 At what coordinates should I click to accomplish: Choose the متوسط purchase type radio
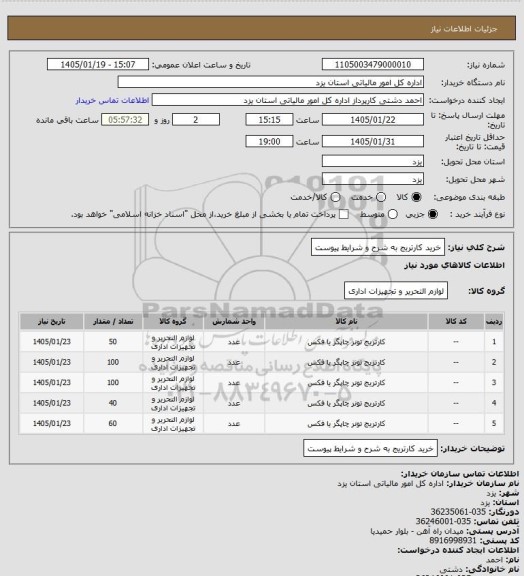393,214
